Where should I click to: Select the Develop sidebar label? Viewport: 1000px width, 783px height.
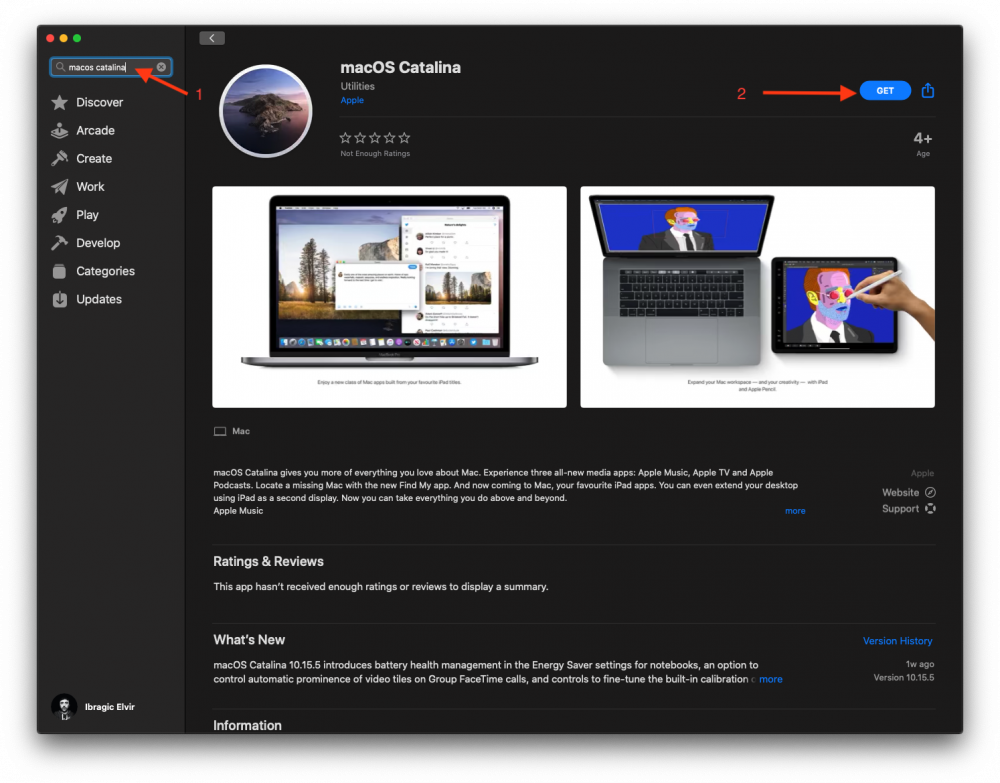point(98,243)
